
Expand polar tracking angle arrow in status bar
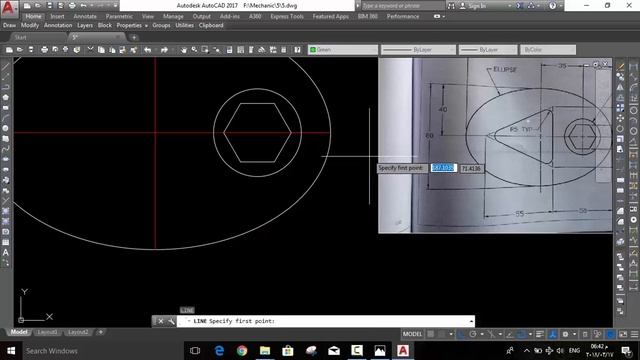[x=482, y=334]
